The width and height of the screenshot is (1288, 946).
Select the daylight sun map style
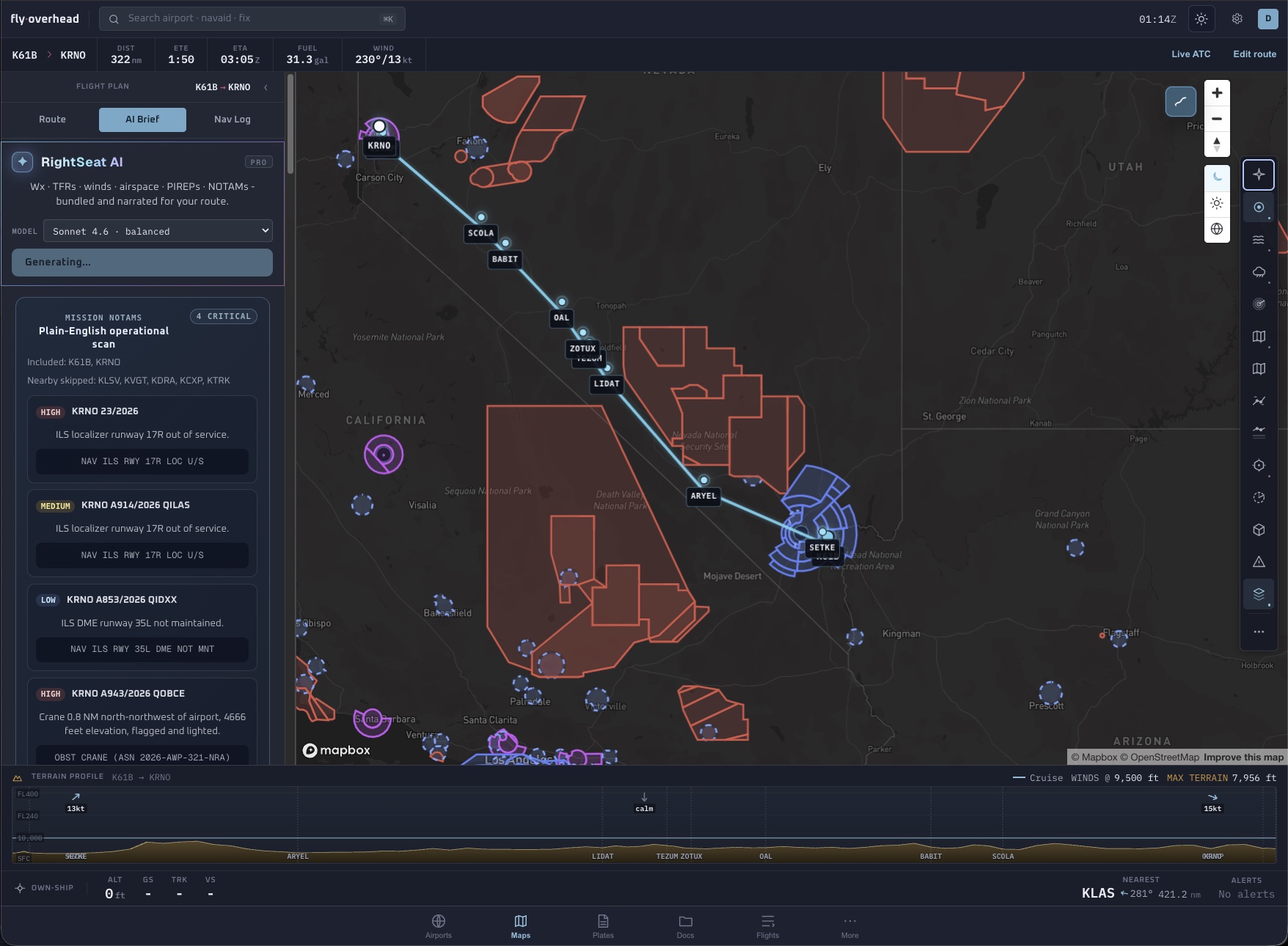1217,203
